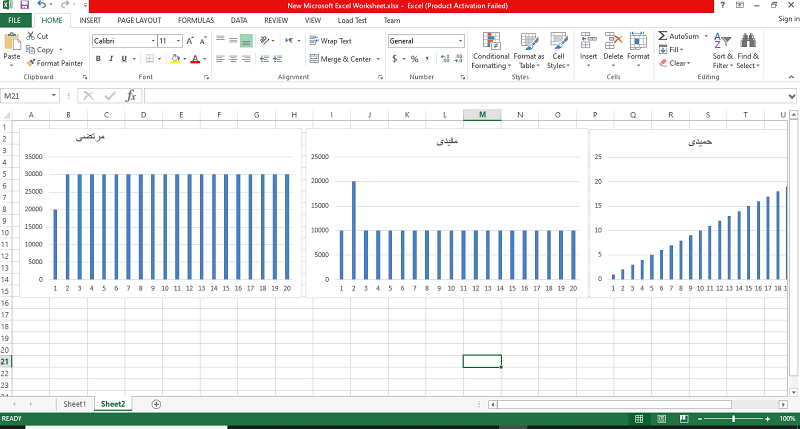Open the font name Calibri dropdown

(153, 41)
